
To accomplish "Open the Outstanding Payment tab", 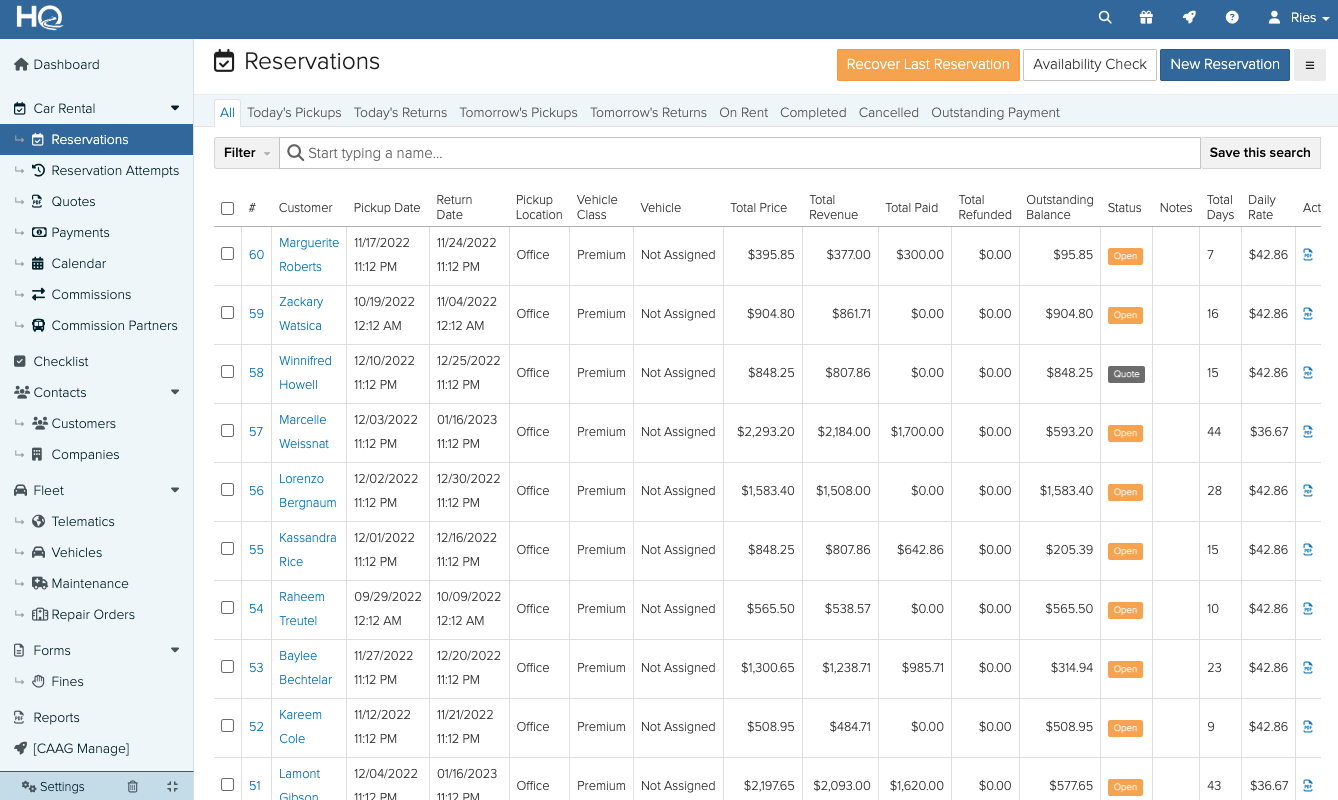I will click(995, 113).
